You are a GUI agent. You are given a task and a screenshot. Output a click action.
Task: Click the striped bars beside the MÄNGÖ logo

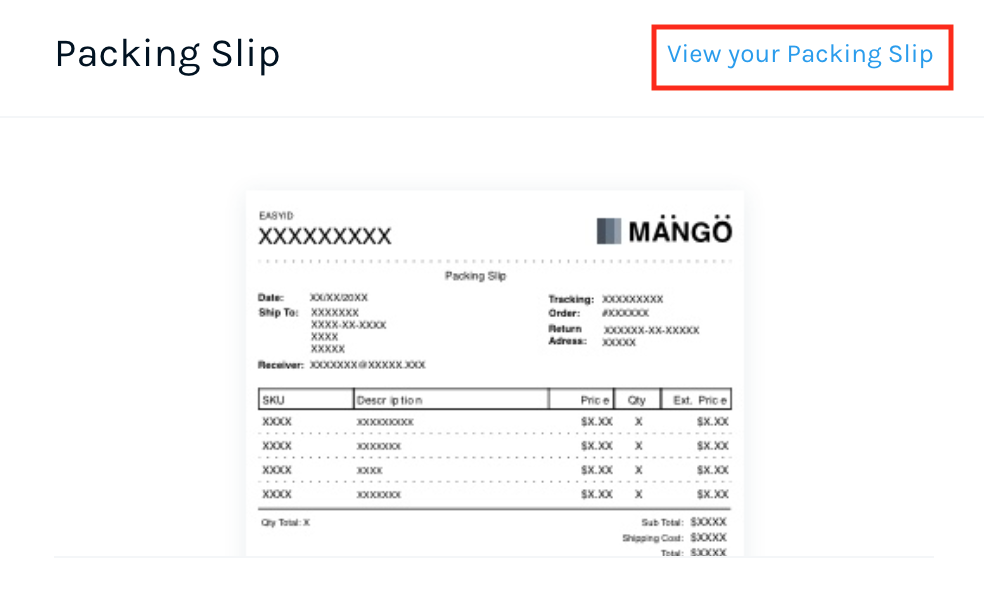coord(611,229)
